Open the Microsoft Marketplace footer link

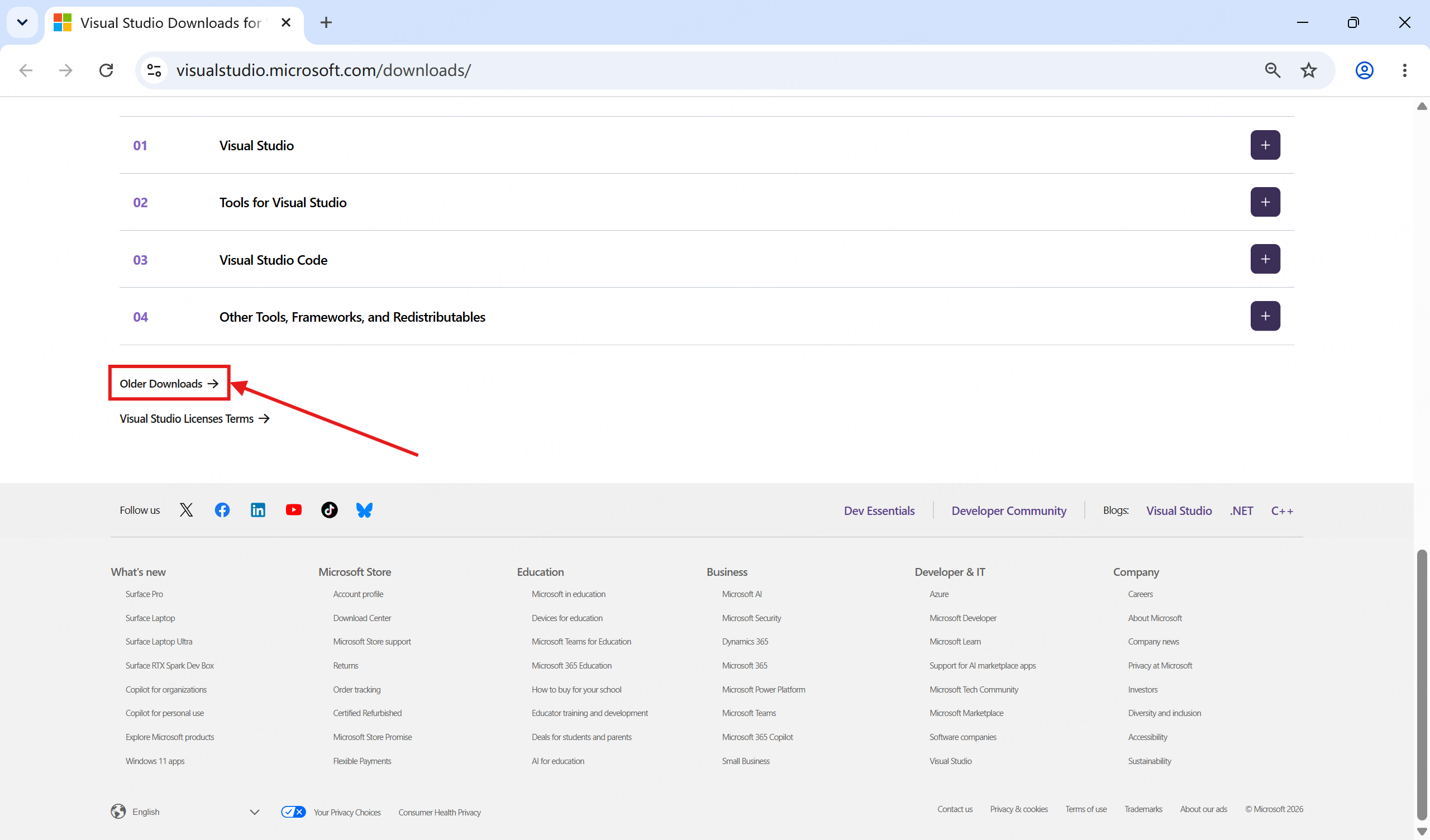pos(966,713)
